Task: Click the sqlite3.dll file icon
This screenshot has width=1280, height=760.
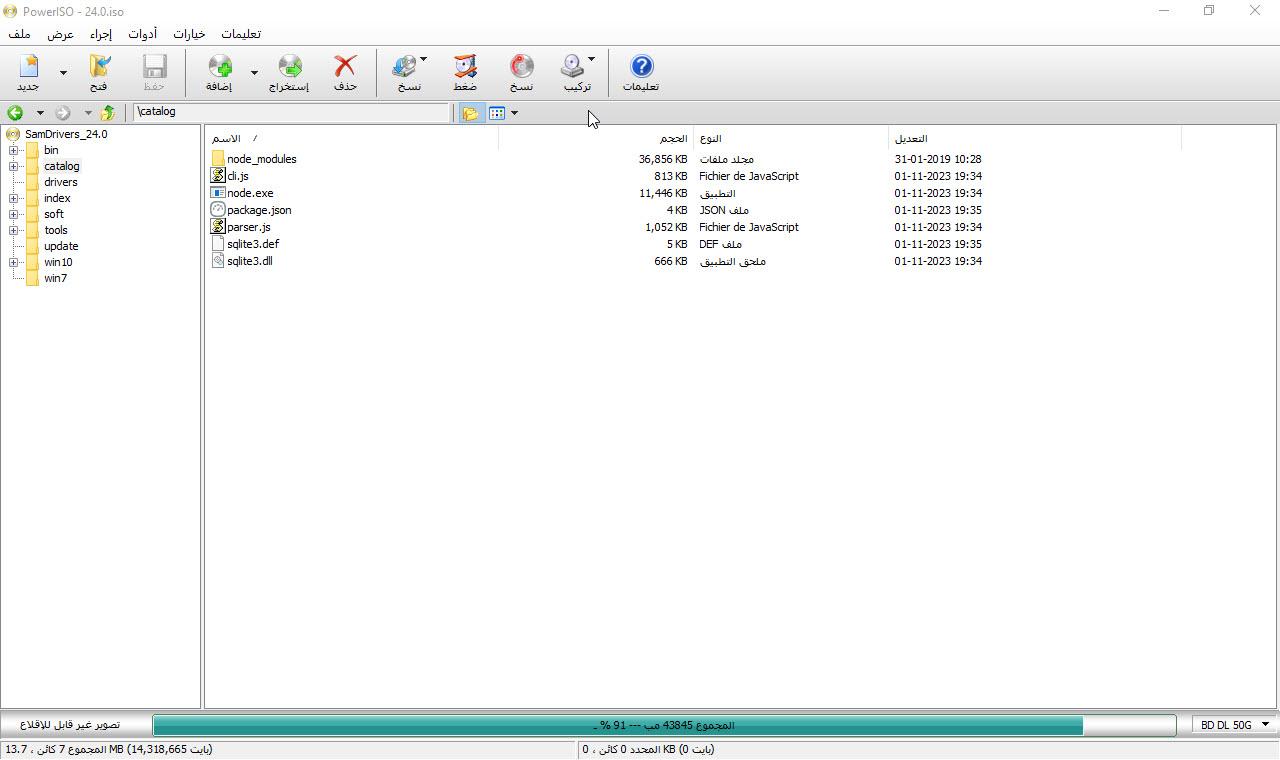Action: pyautogui.click(x=218, y=261)
